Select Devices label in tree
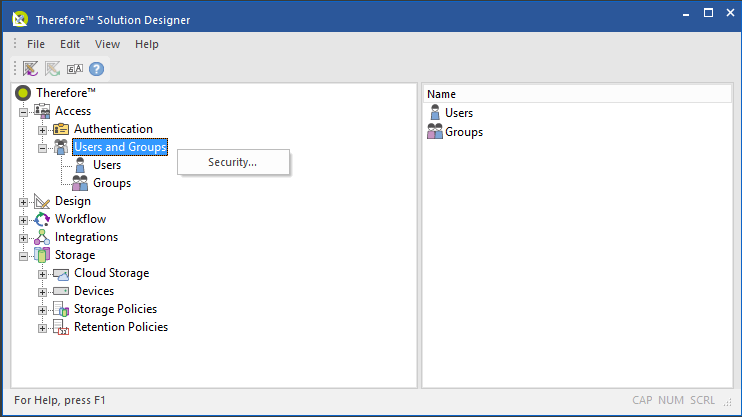Image resolution: width=742 pixels, height=417 pixels. tap(94, 291)
